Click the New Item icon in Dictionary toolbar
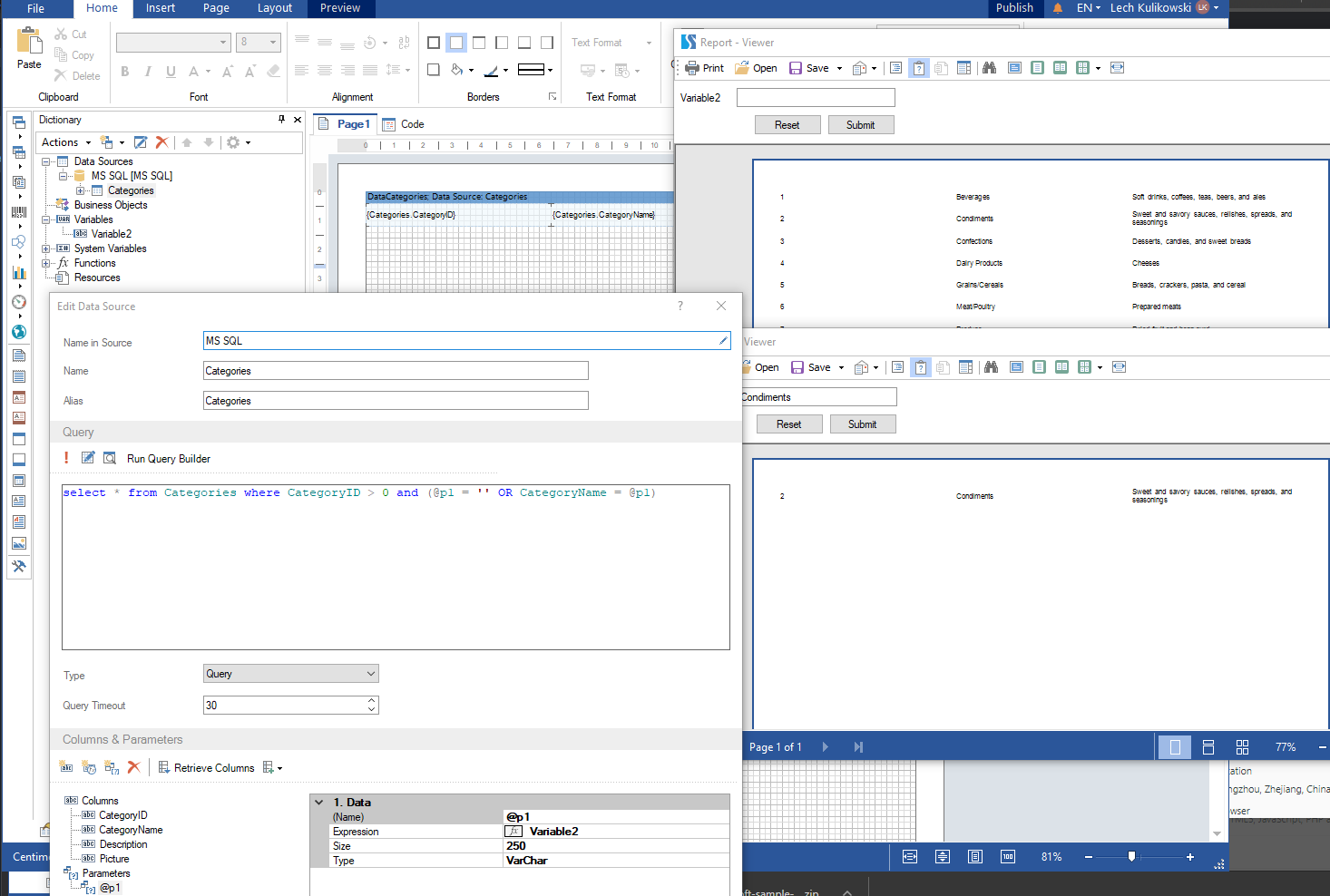The image size is (1330, 896). (x=107, y=142)
